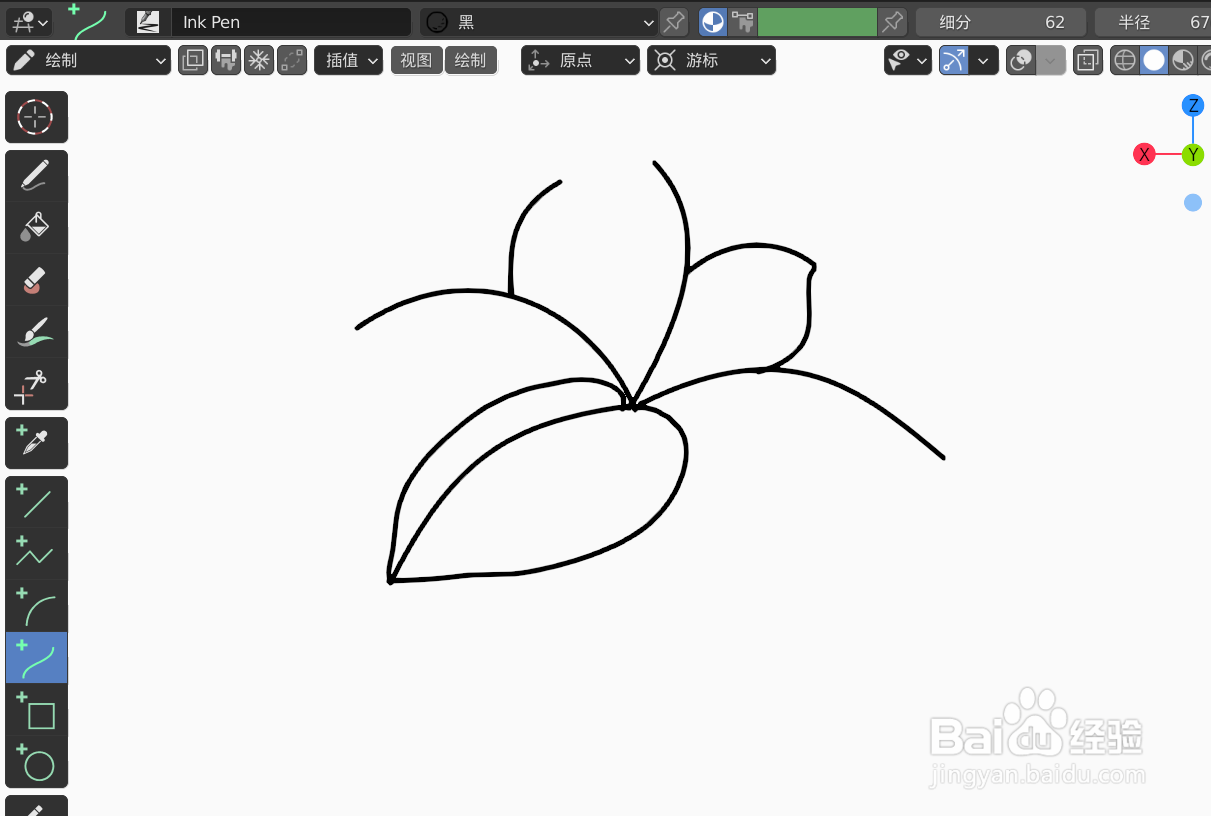Click the Y axis gizmo handle

(x=1193, y=154)
